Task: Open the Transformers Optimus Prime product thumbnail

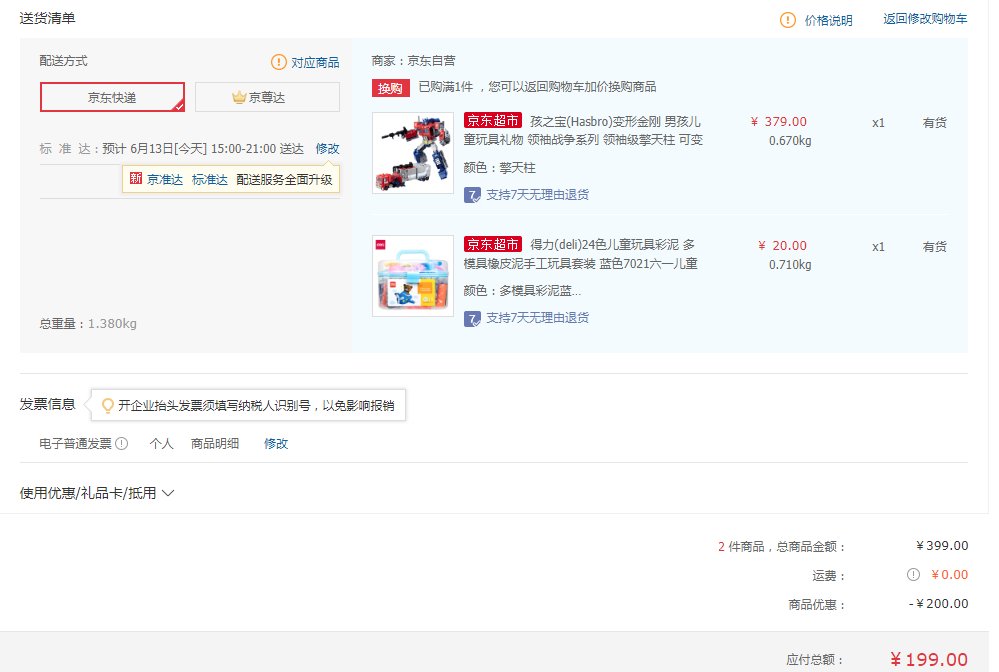Action: tap(413, 153)
